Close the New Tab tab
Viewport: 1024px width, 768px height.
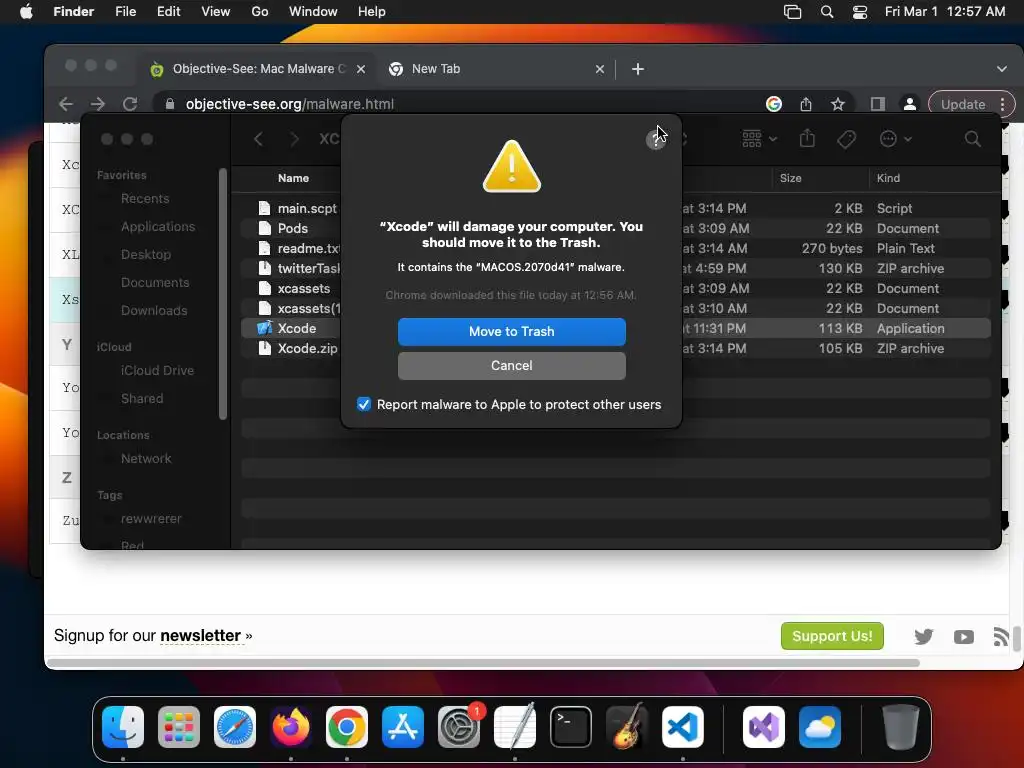[600, 69]
